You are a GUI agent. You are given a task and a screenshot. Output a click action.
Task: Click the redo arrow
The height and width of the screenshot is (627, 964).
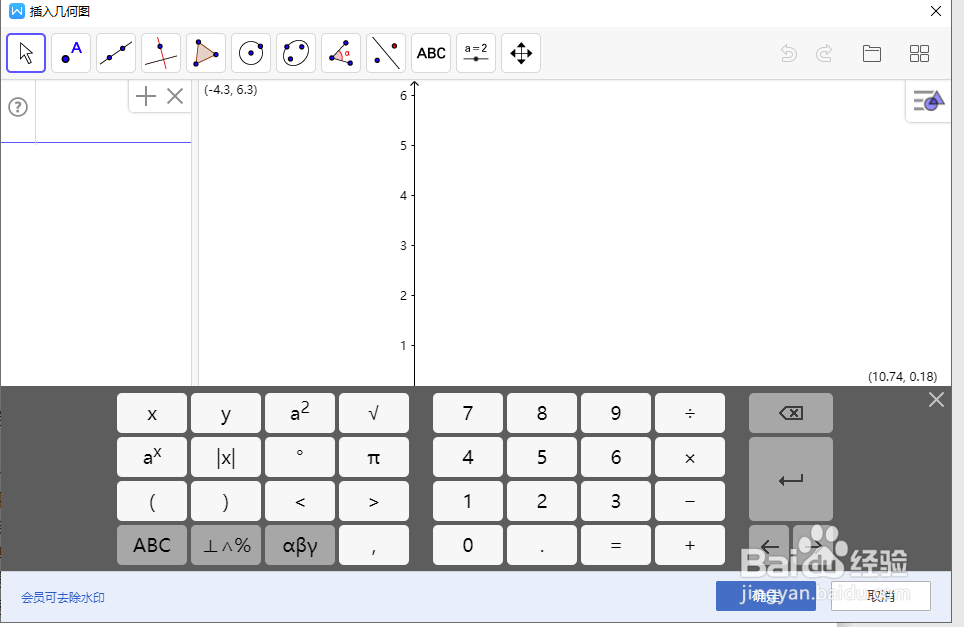[x=824, y=53]
